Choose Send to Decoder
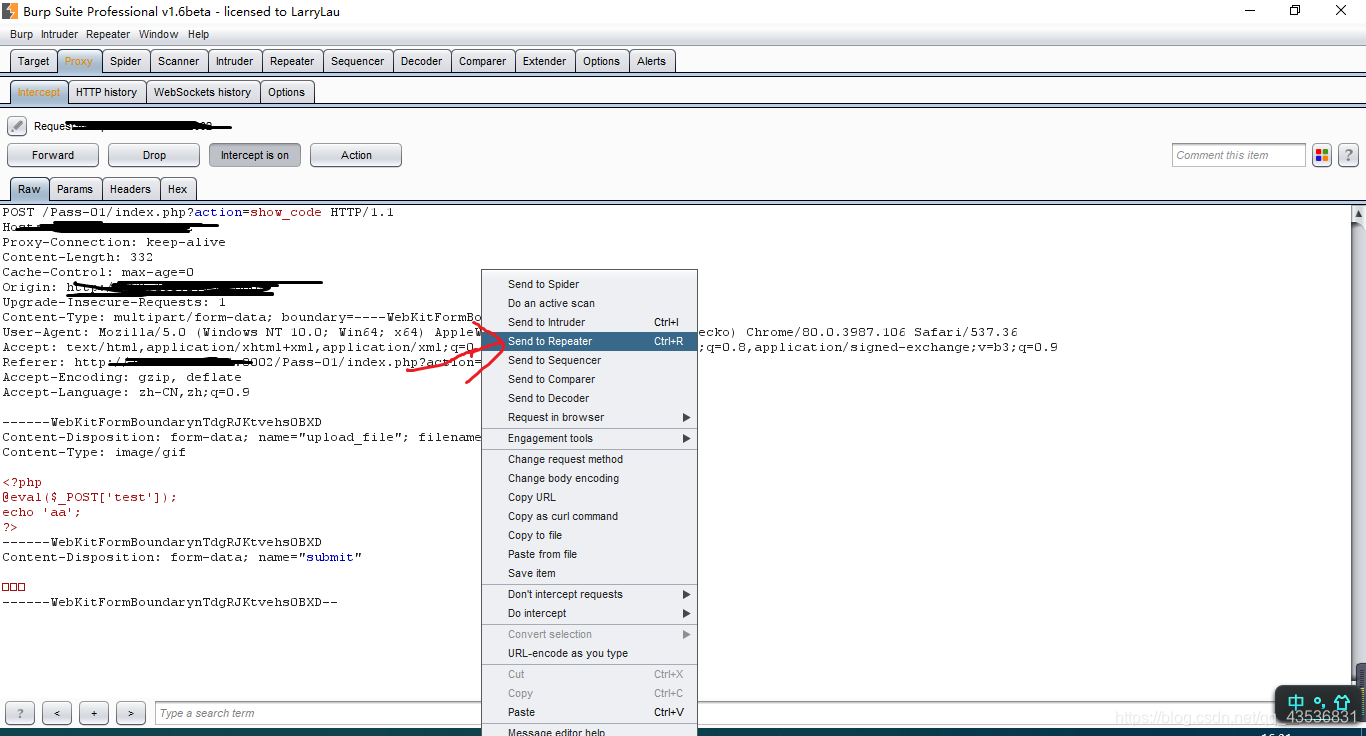The image size is (1366, 736). (x=589, y=398)
